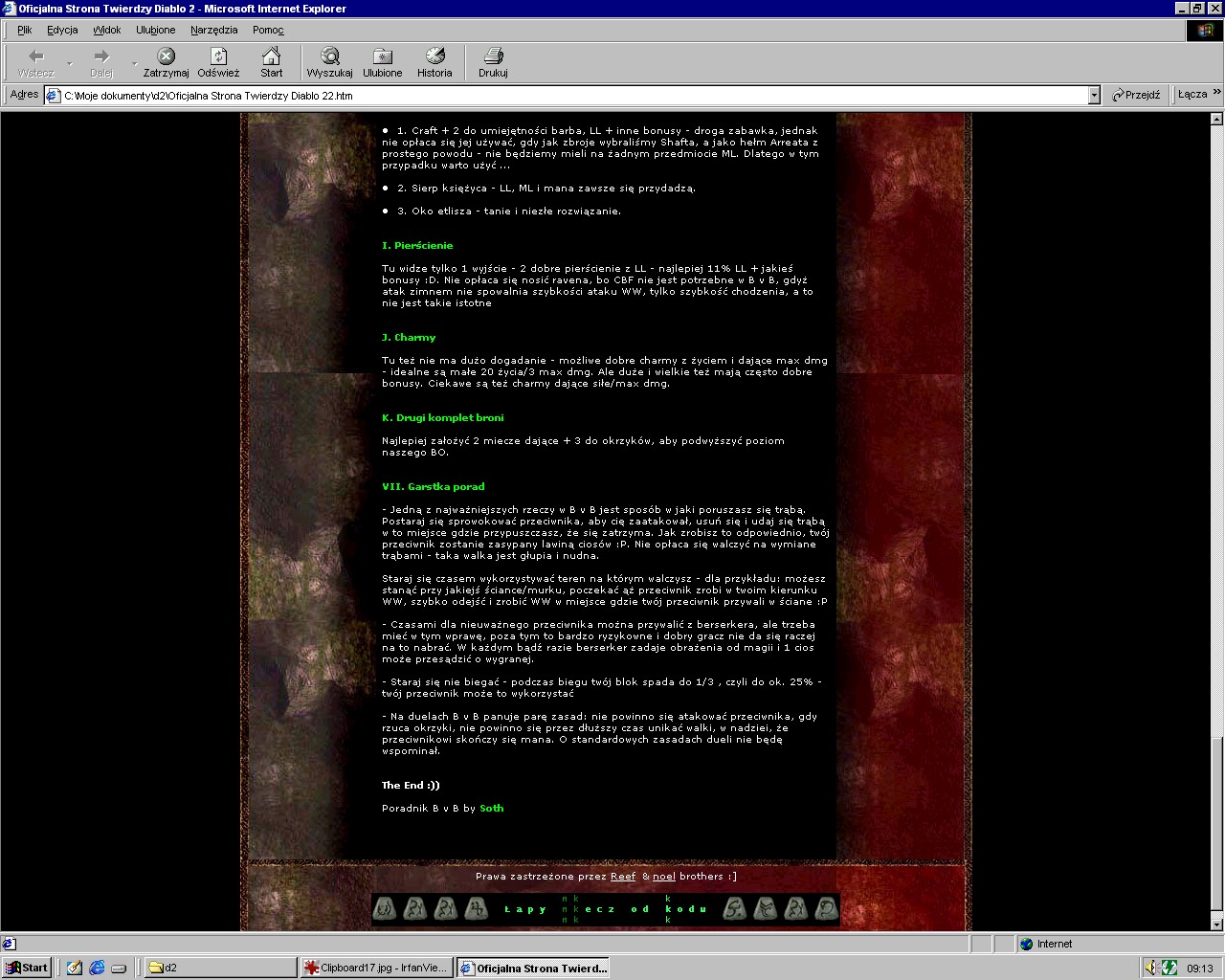This screenshot has height=980, width=1225.
Task: Go to the Start home page icon
Action: tap(272, 61)
